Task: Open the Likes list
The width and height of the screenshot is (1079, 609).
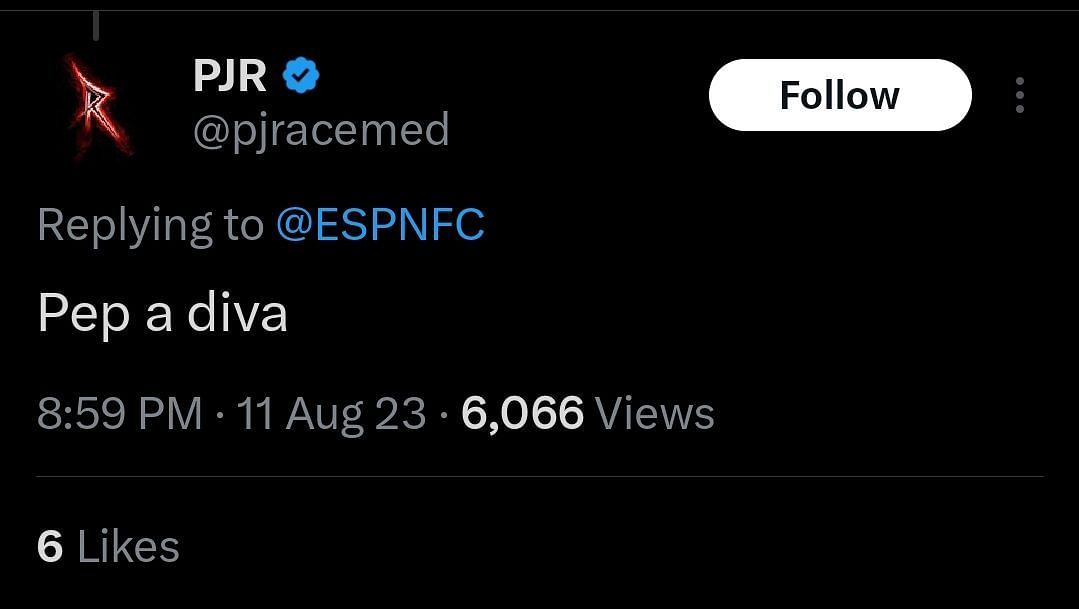Action: [x=128, y=547]
